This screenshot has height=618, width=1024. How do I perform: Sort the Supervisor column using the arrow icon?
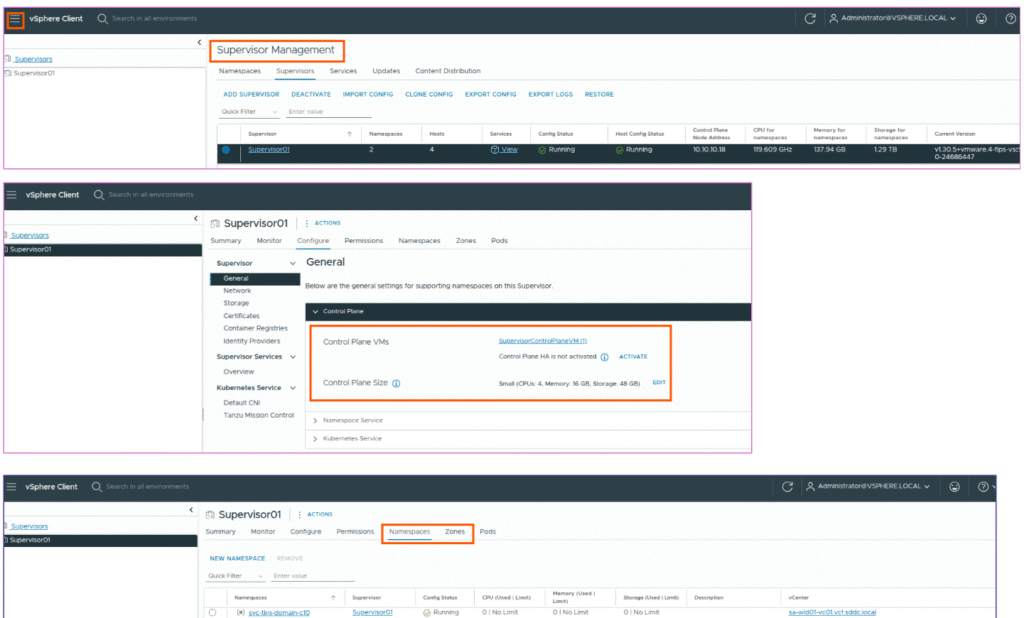tap(349, 133)
